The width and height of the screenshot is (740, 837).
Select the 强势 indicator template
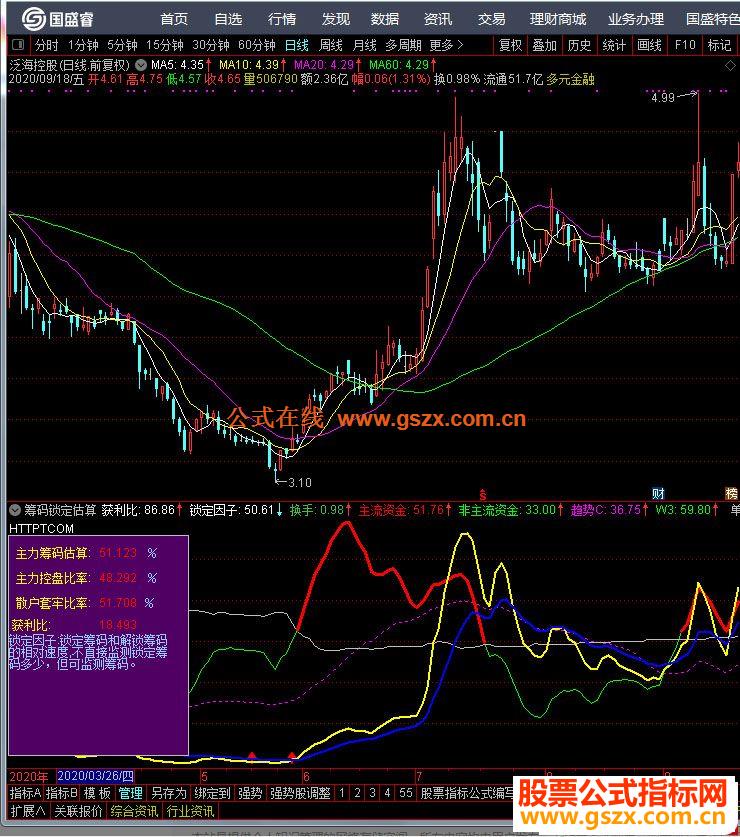[250, 793]
